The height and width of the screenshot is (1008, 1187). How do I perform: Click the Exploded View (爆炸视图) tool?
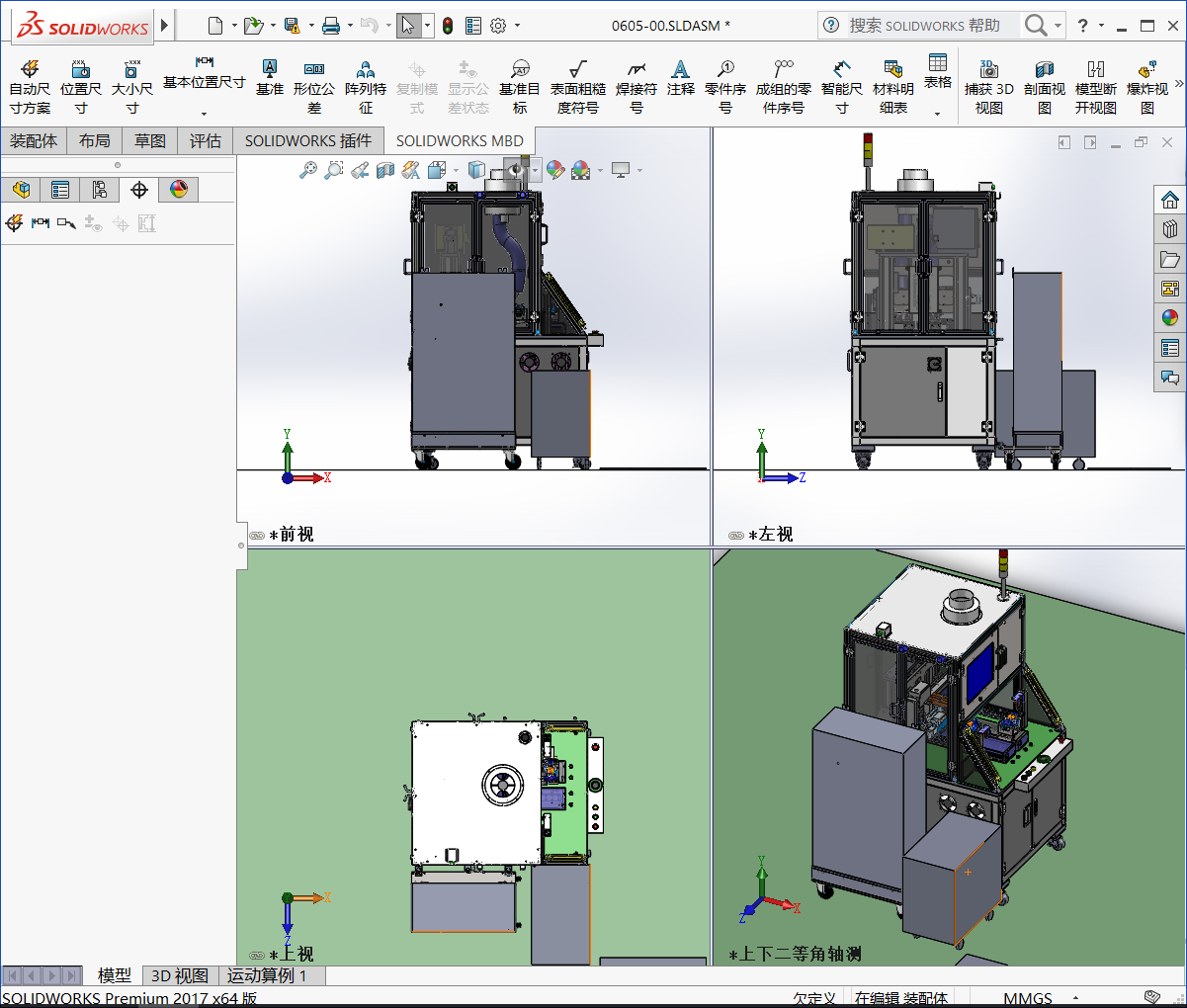(x=1147, y=87)
